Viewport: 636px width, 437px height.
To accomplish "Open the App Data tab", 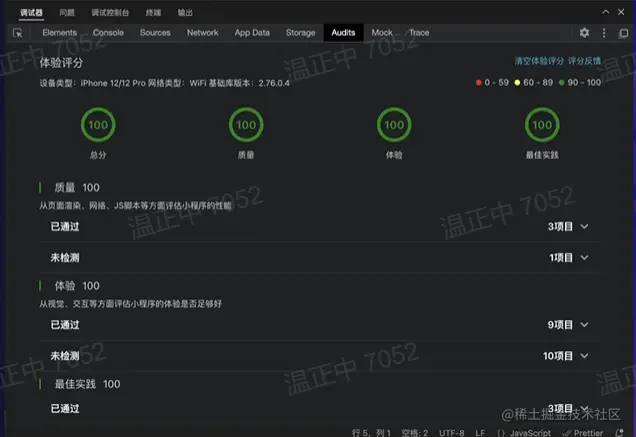I will tap(252, 32).
